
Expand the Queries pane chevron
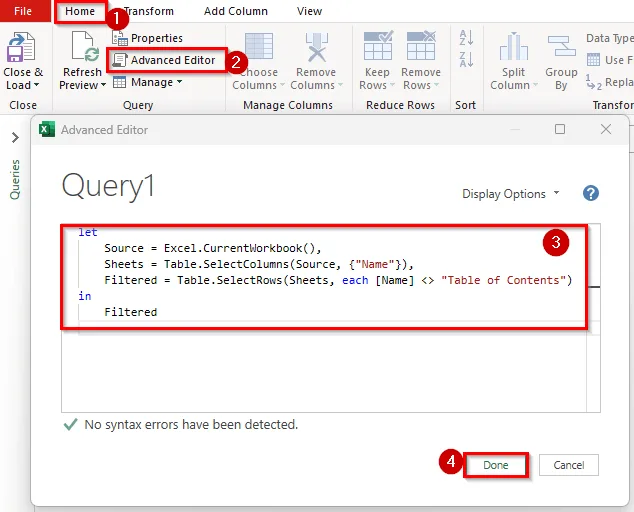15,138
